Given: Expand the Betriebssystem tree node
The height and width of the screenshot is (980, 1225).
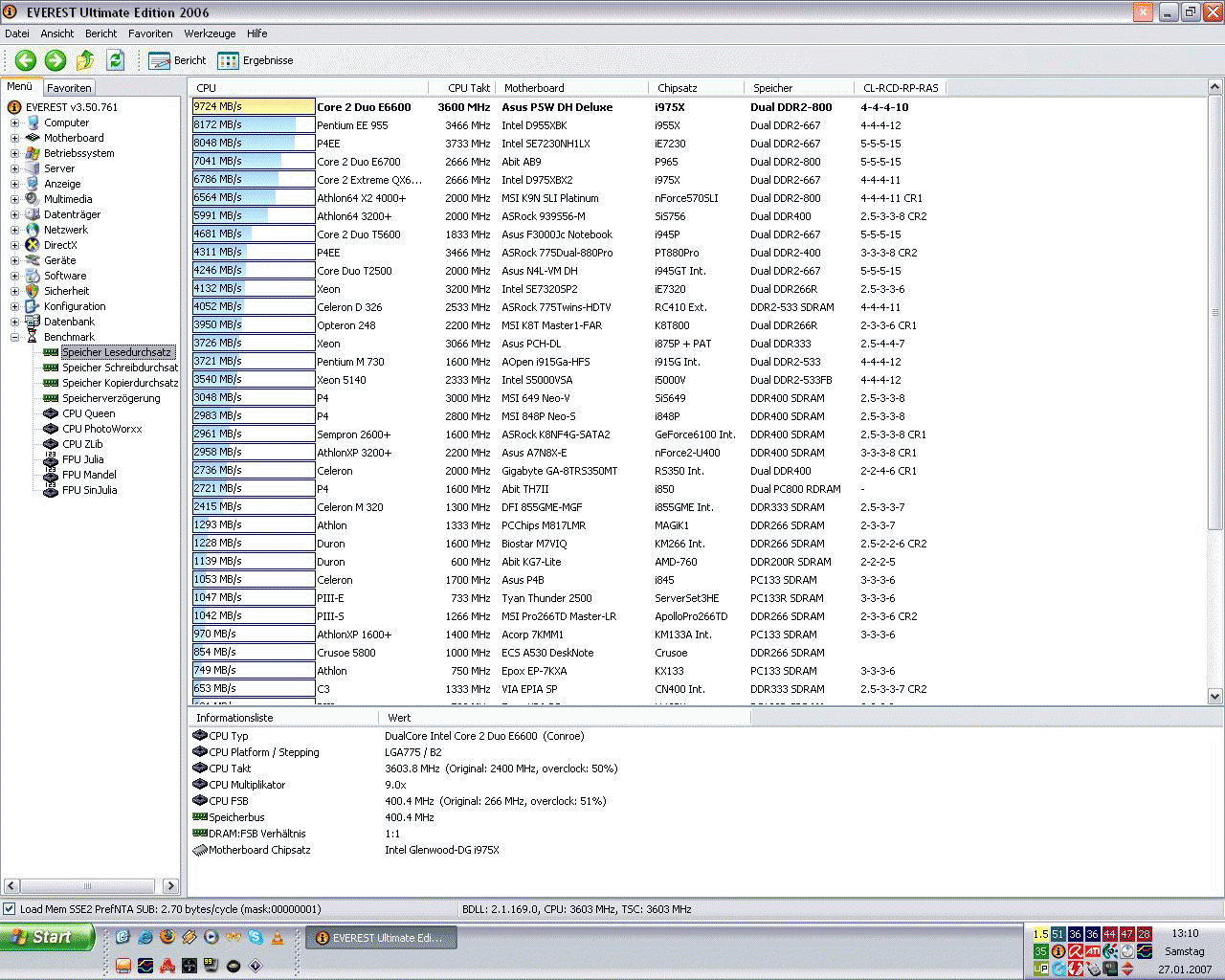Looking at the screenshot, I should click(x=14, y=153).
